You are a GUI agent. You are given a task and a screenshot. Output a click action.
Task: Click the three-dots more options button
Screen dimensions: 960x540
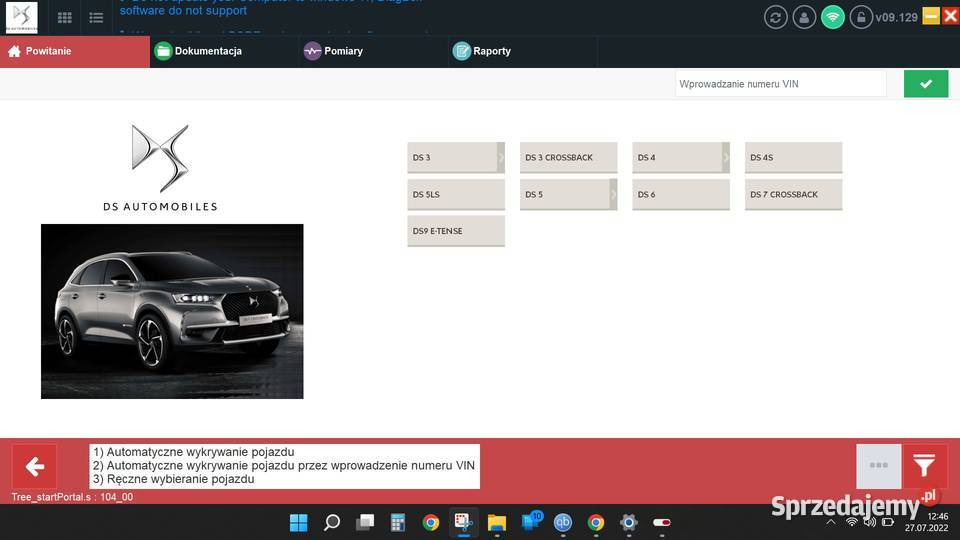[879, 466]
